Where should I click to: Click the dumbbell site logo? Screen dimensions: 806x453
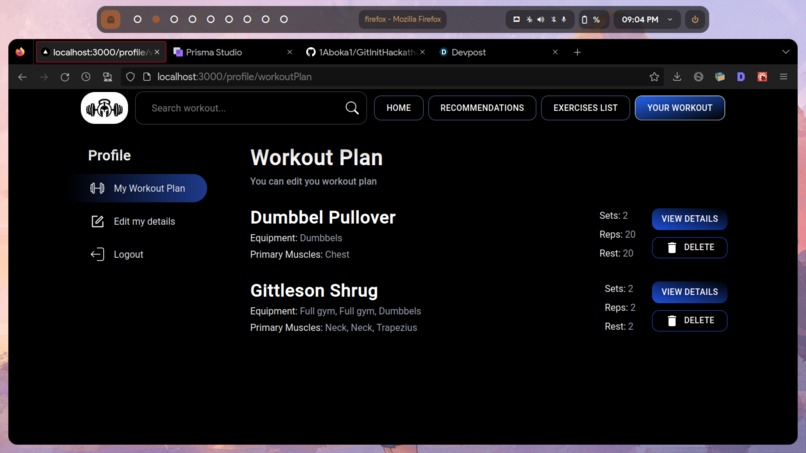pyautogui.click(x=104, y=108)
